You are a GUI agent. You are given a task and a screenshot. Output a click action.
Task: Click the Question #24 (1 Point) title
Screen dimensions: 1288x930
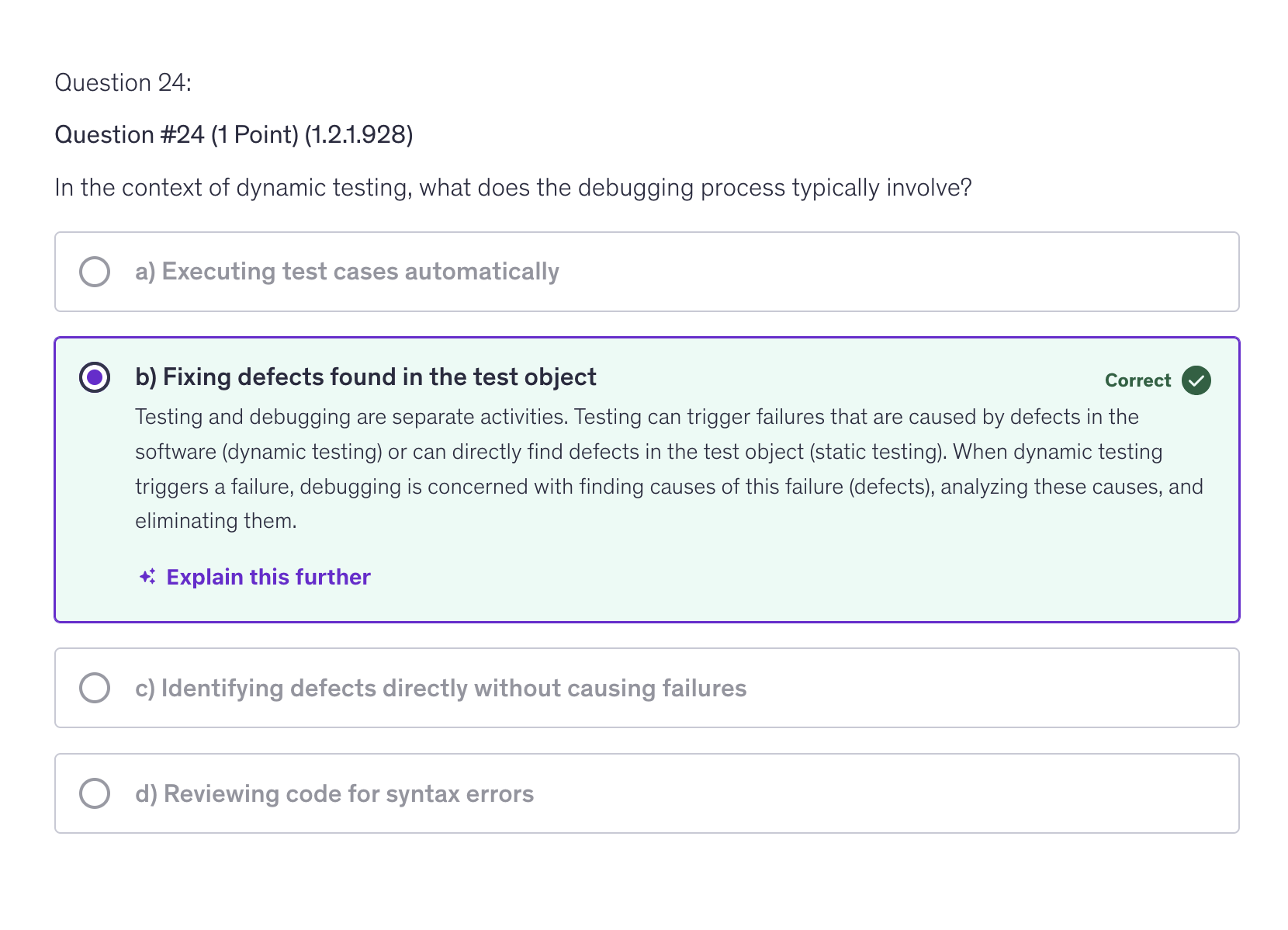pos(233,134)
